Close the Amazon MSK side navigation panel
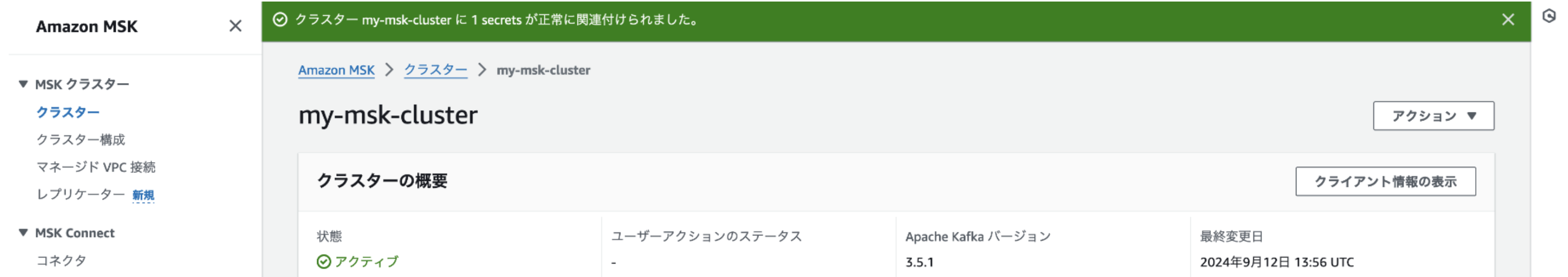1568x277 pixels. pyautogui.click(x=235, y=26)
